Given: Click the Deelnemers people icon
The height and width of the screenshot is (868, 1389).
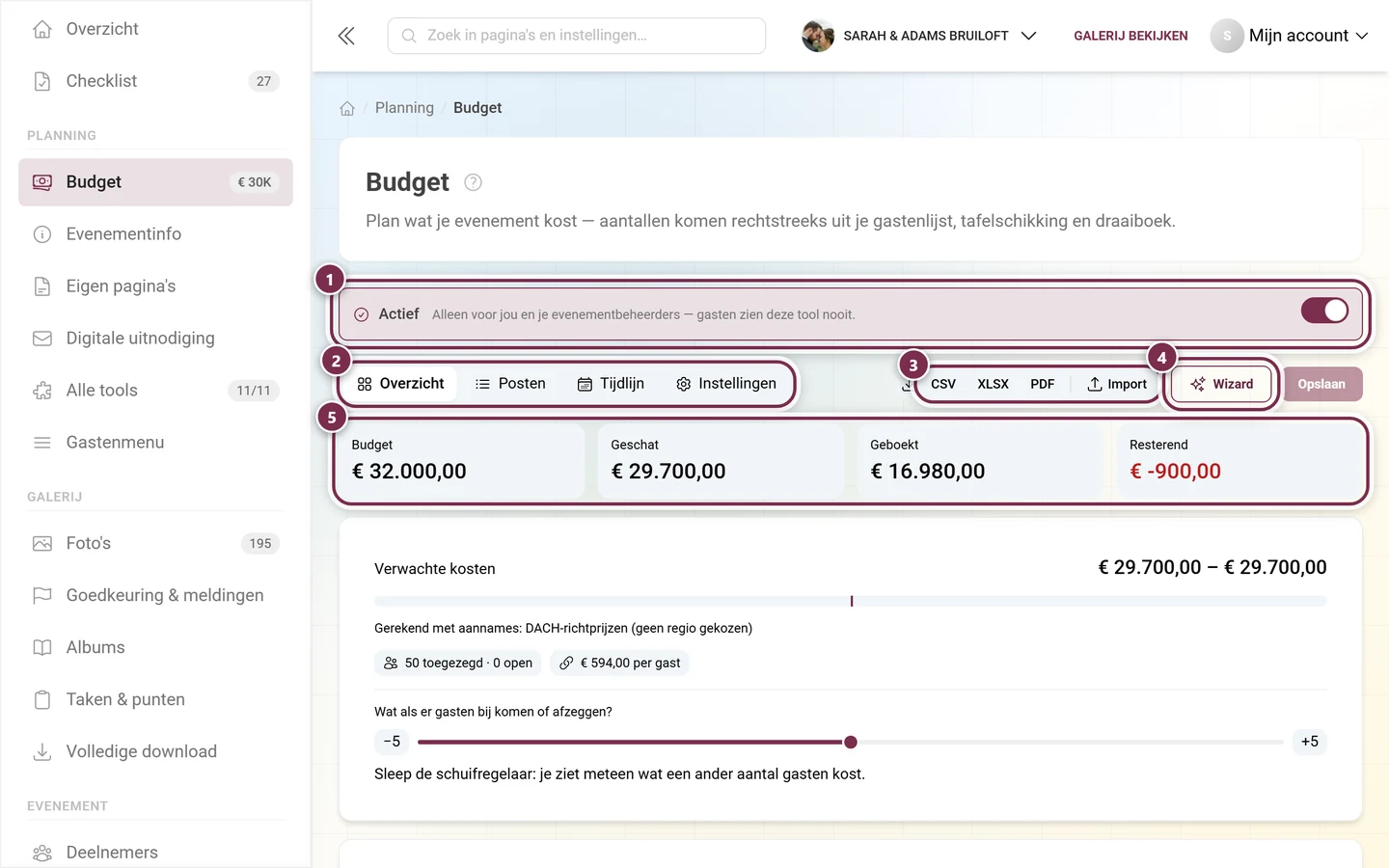Looking at the screenshot, I should [x=42, y=853].
